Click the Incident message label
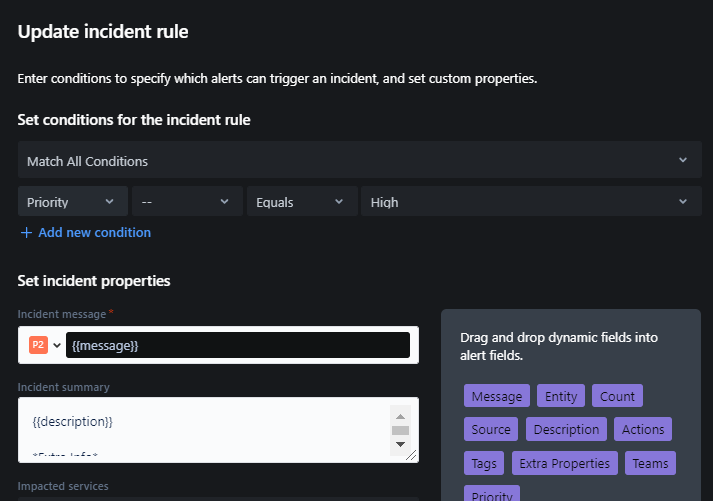Image resolution: width=713 pixels, height=501 pixels. pos(62,314)
